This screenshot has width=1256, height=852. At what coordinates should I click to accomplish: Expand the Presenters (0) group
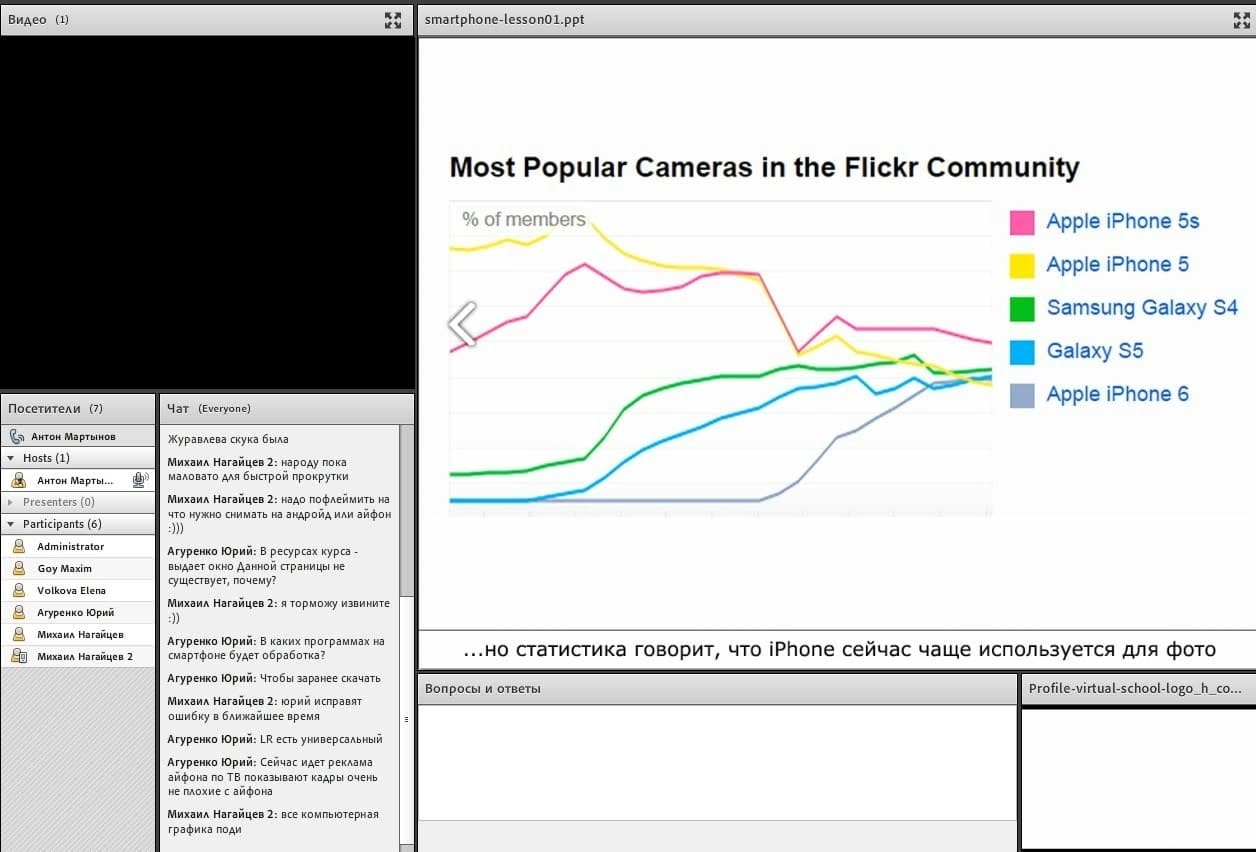[x=11, y=502]
